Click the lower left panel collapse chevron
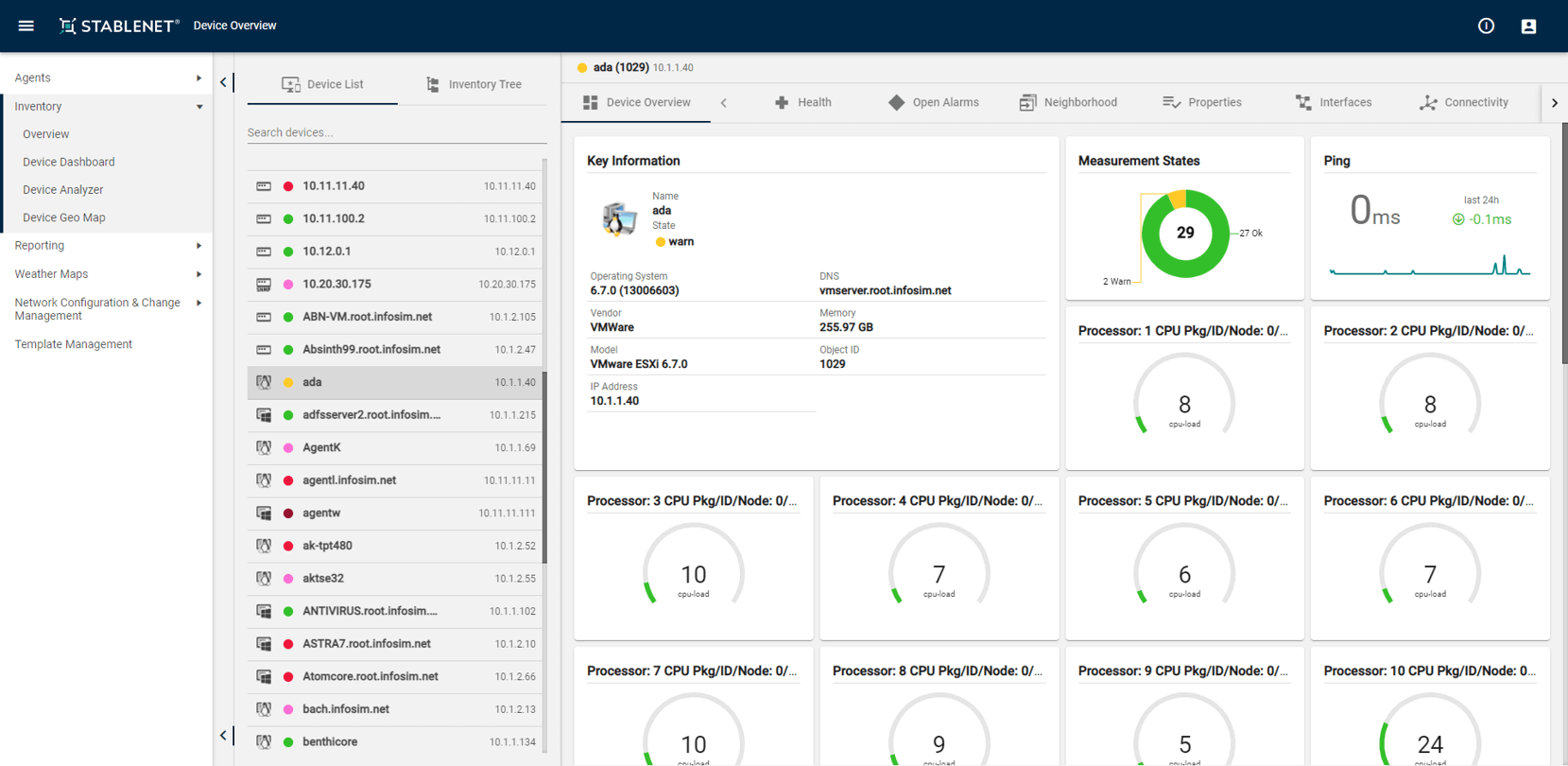Viewport: 1568px width, 766px height. [x=223, y=735]
